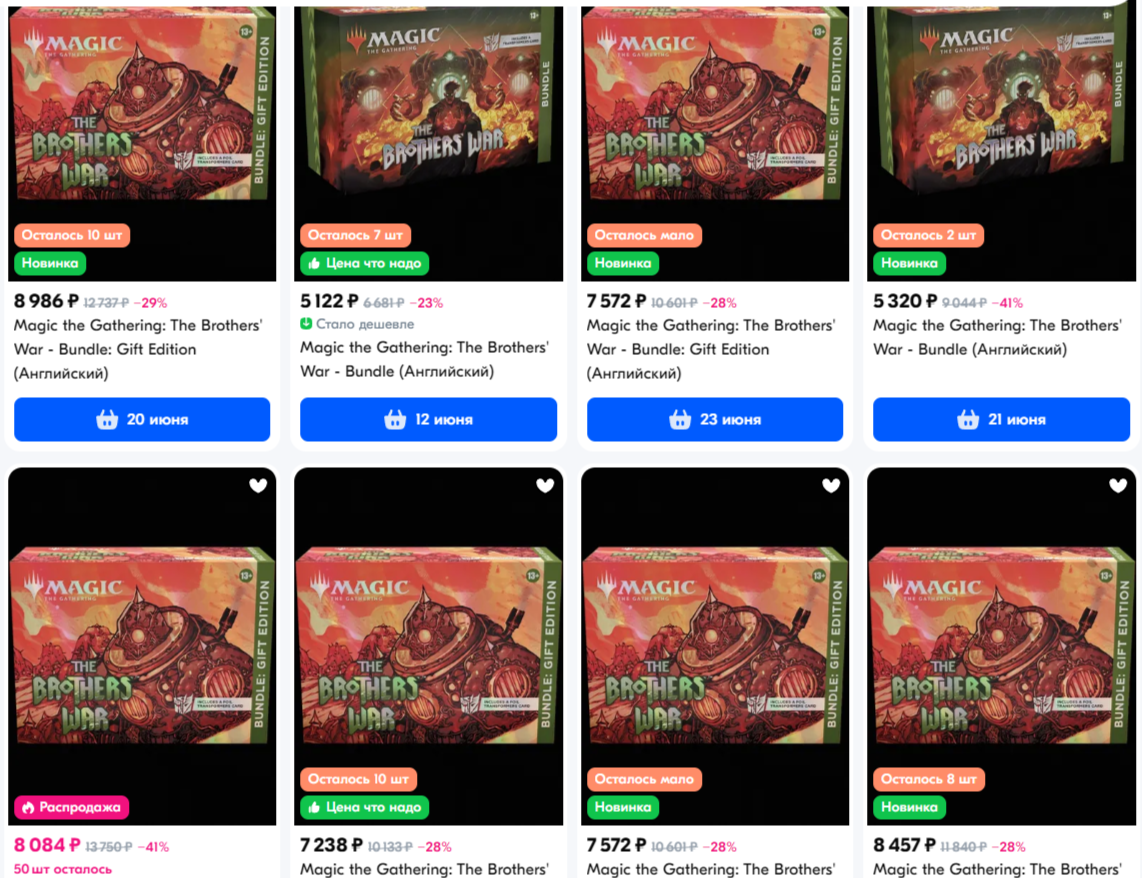The height and width of the screenshot is (878, 1142).
Task: Add to cart with 20 июня delivery
Action: [x=142, y=419]
